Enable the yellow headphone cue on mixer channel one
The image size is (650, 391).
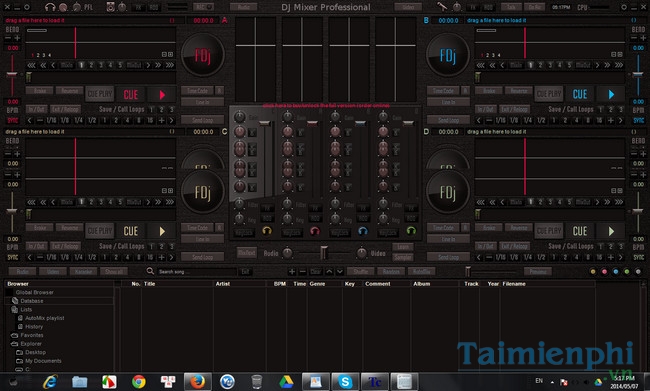coord(267,231)
